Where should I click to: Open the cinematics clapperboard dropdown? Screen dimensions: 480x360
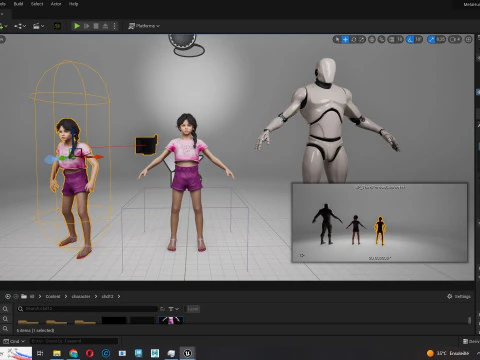pyautogui.click(x=39, y=26)
